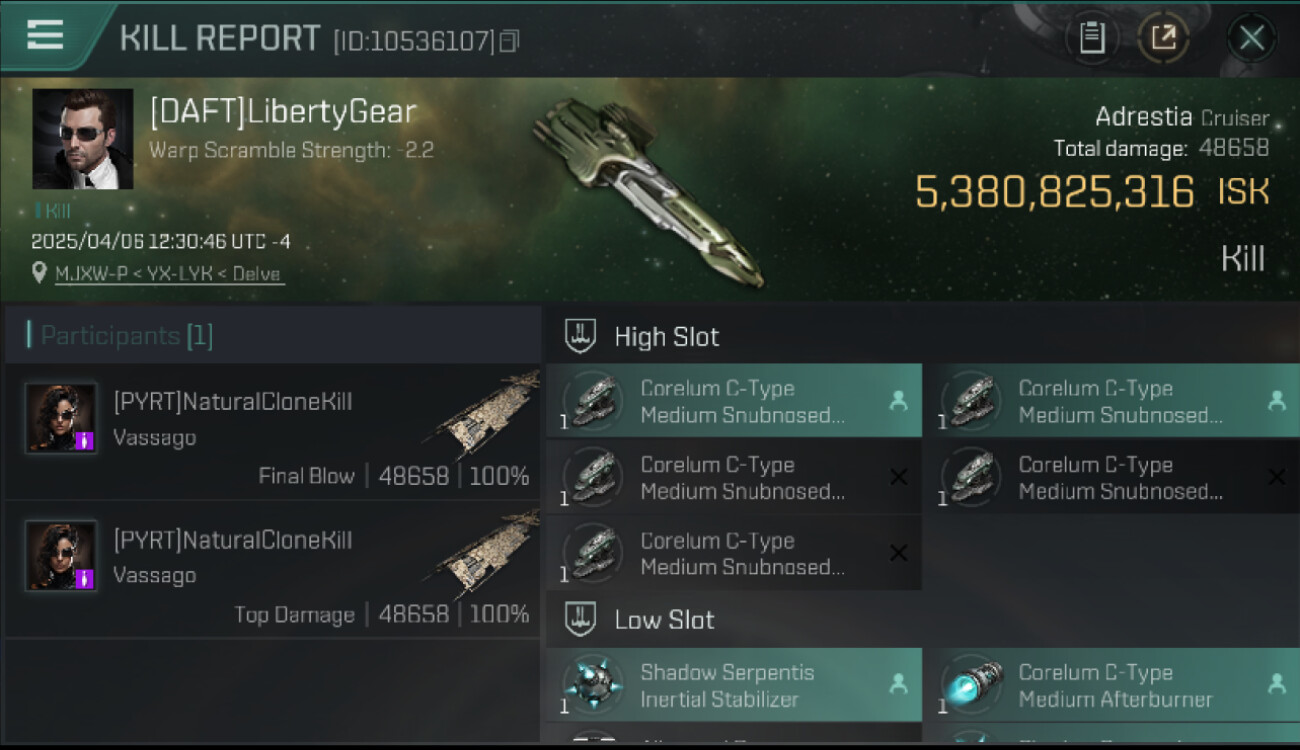
Task: Click the X mark on bottom Snubnosed module
Action: pyautogui.click(x=898, y=553)
